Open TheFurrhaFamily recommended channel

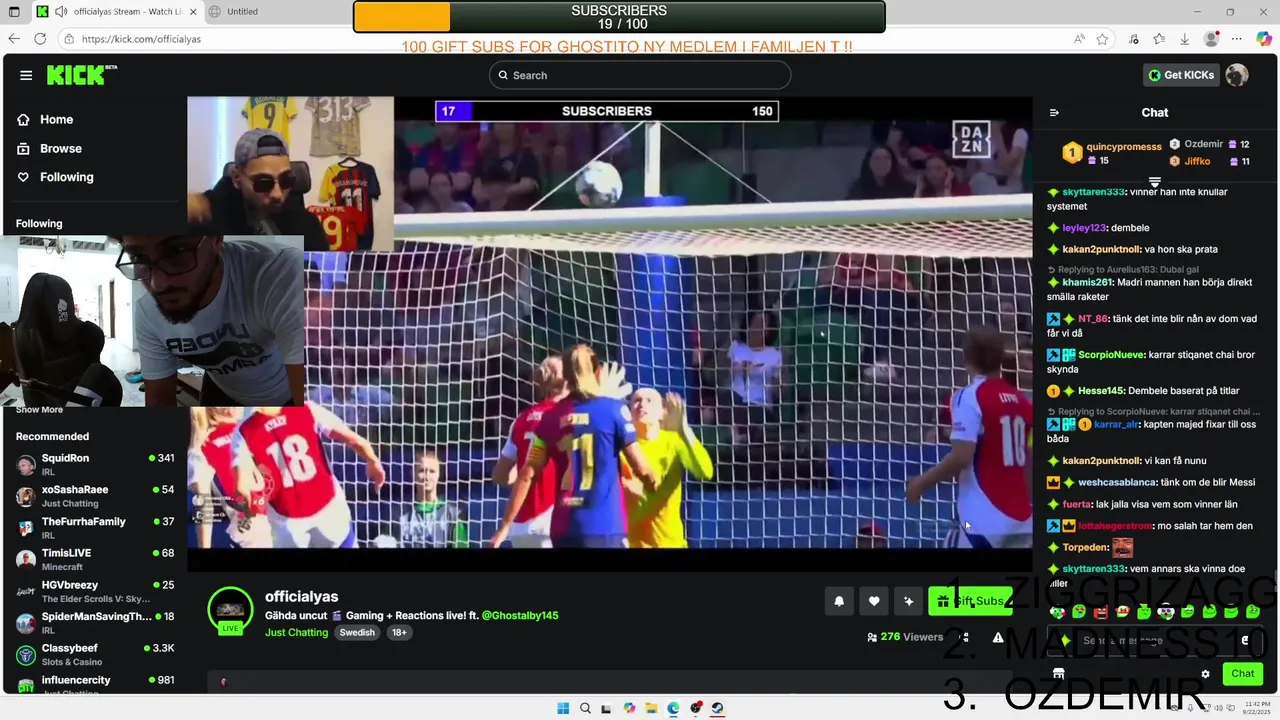click(95, 528)
